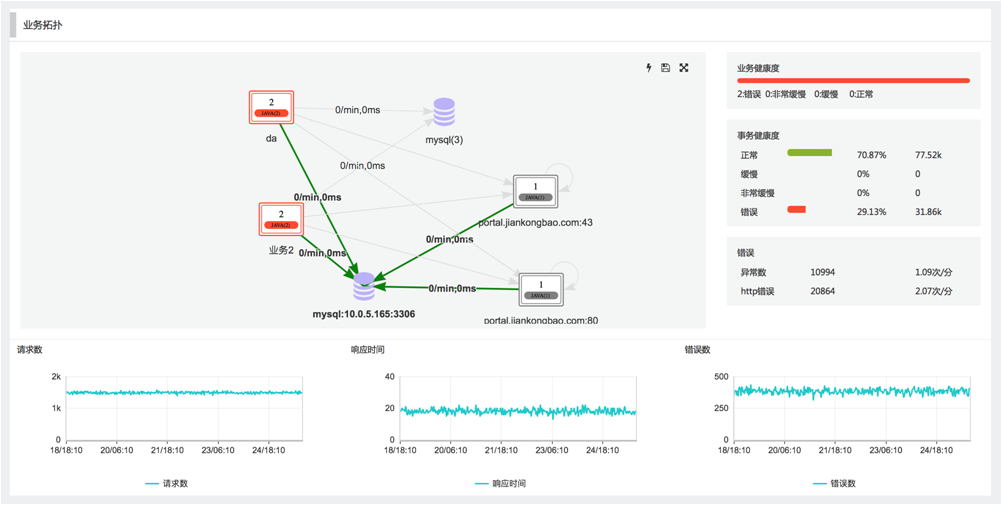Click the lightning bolt icon in topology toolbar
The image size is (1002, 505).
648,68
